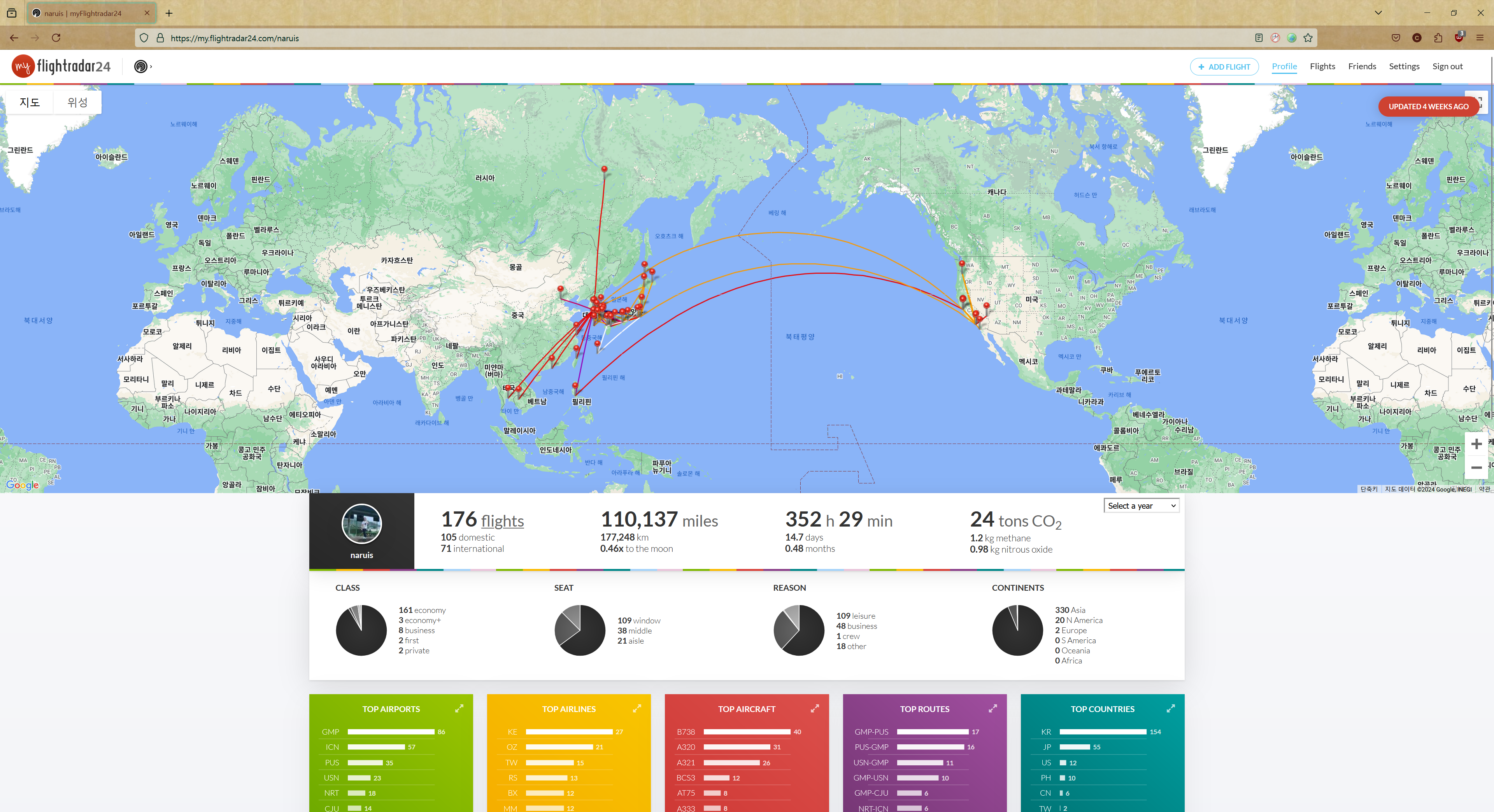Image resolution: width=1494 pixels, height=812 pixels.
Task: Open the browser tab list chevron
Action: pos(1378,13)
